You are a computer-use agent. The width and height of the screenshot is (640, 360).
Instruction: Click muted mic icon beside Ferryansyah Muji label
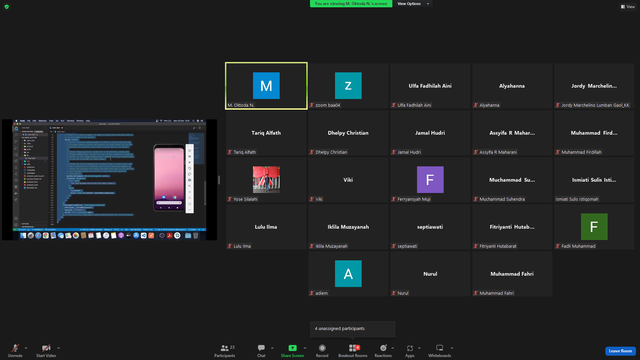(394, 199)
